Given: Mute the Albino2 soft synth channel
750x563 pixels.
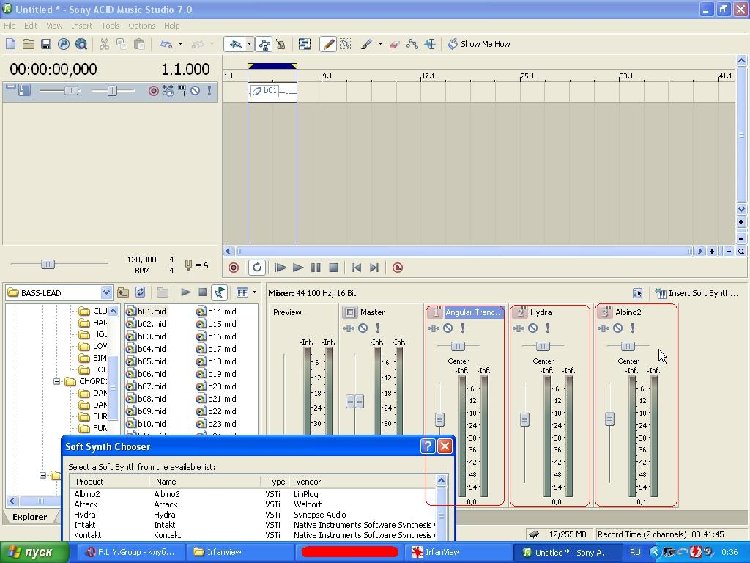Looking at the screenshot, I should coord(618,328).
